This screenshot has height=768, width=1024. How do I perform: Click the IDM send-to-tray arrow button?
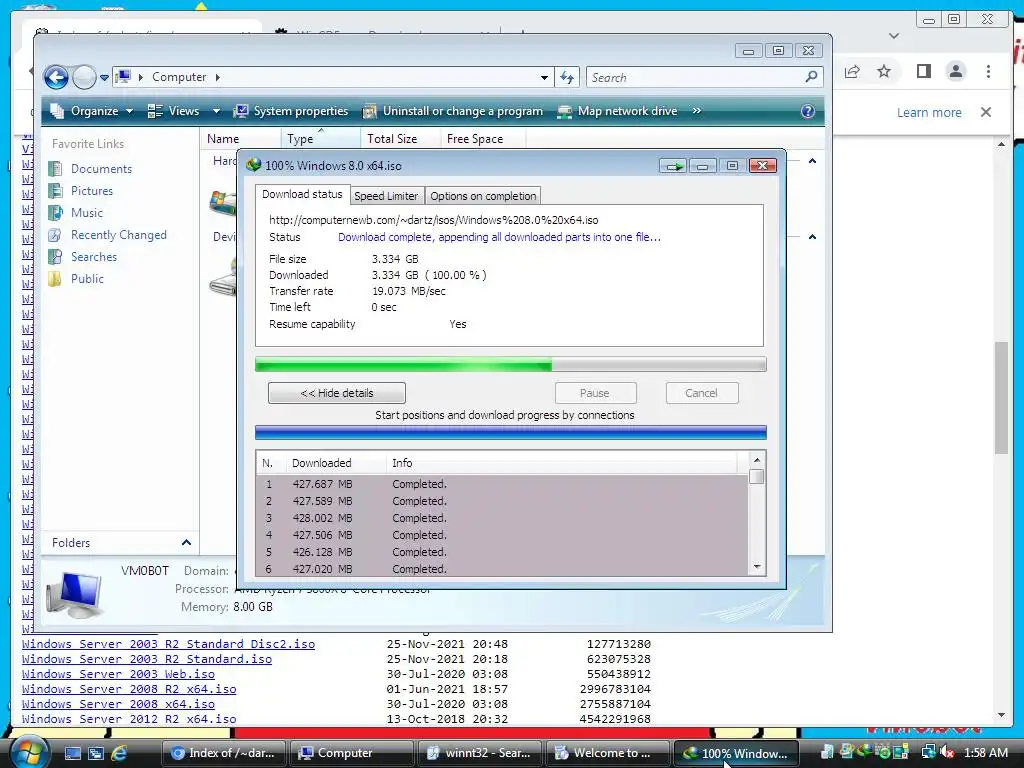click(673, 166)
